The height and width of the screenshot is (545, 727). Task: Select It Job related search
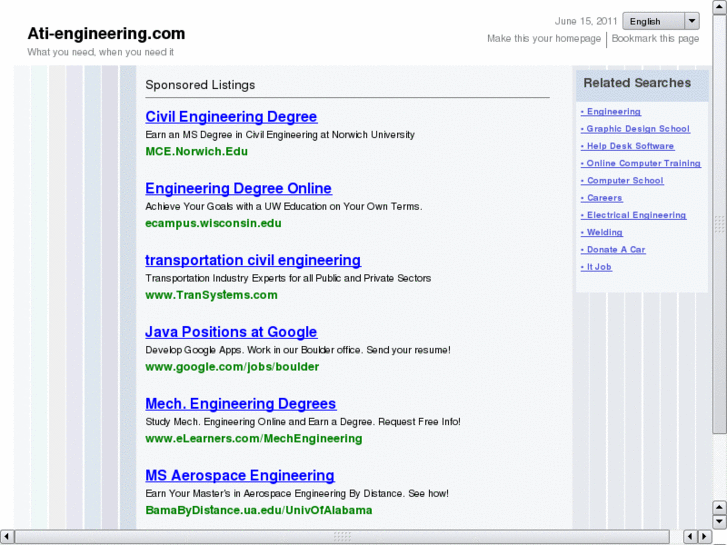click(x=596, y=267)
